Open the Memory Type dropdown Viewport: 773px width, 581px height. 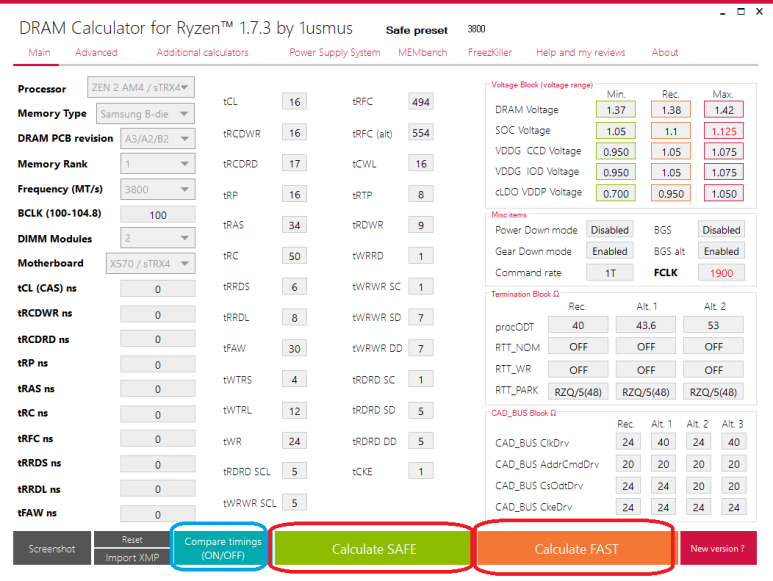tap(145, 114)
